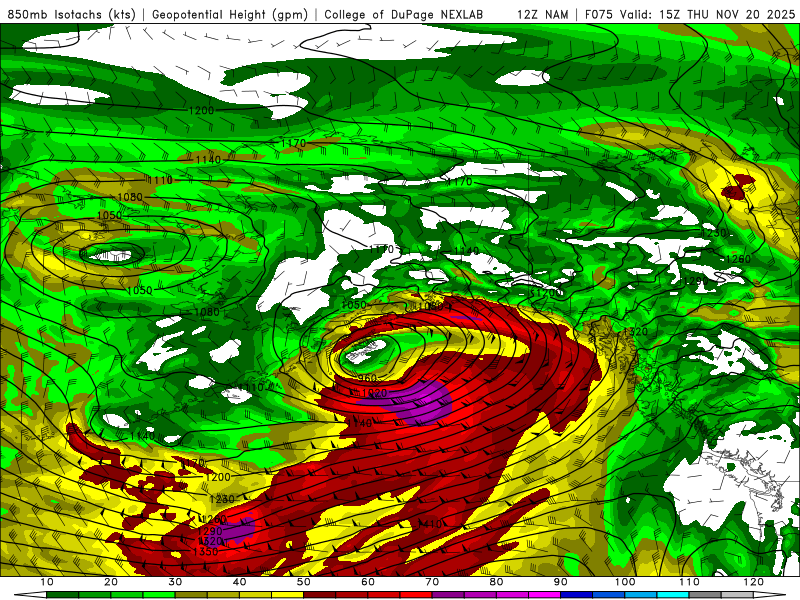Click the '10' label on the color scale
Image resolution: width=800 pixels, height=600 pixels.
tap(46, 582)
